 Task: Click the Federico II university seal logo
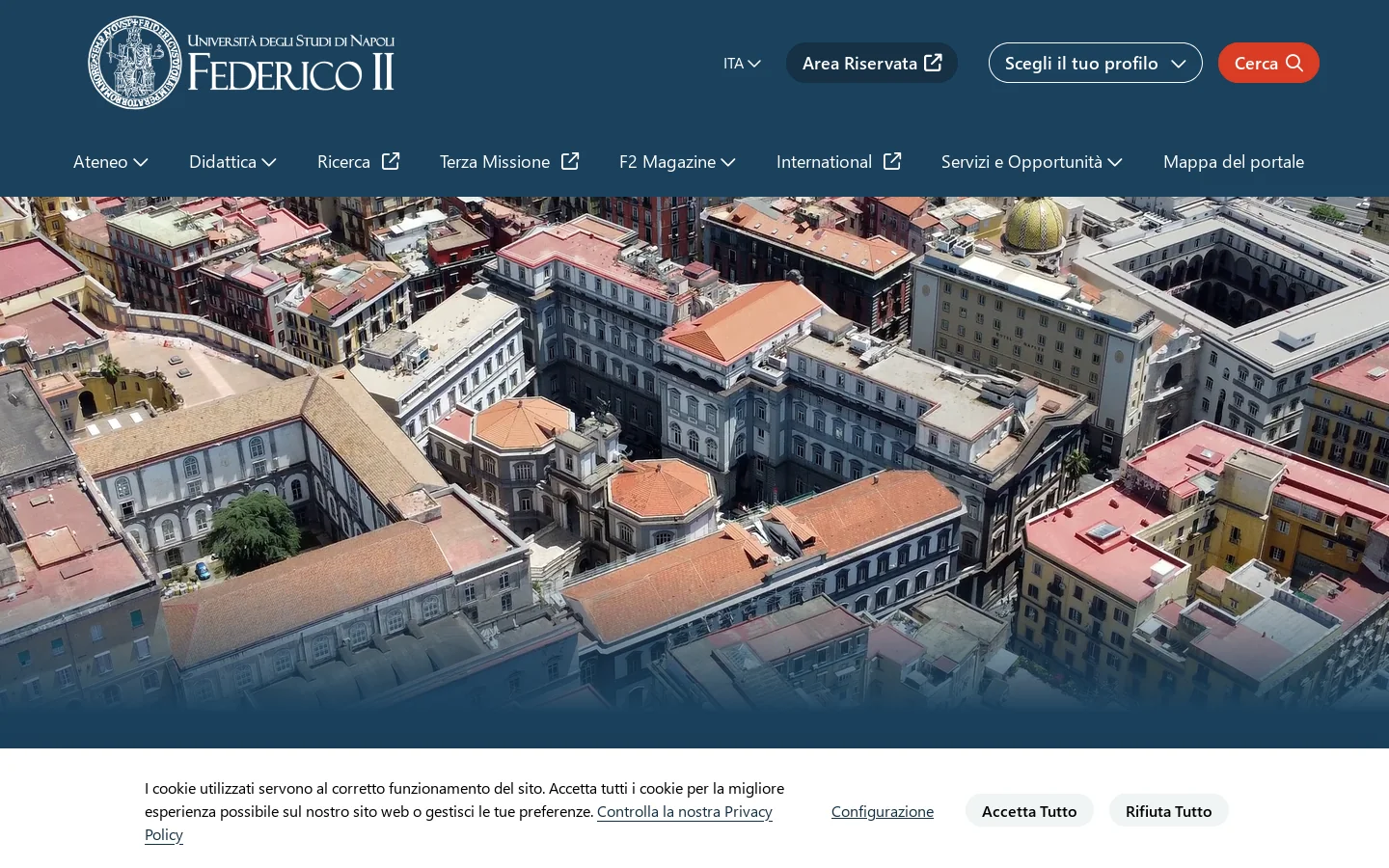tap(135, 63)
